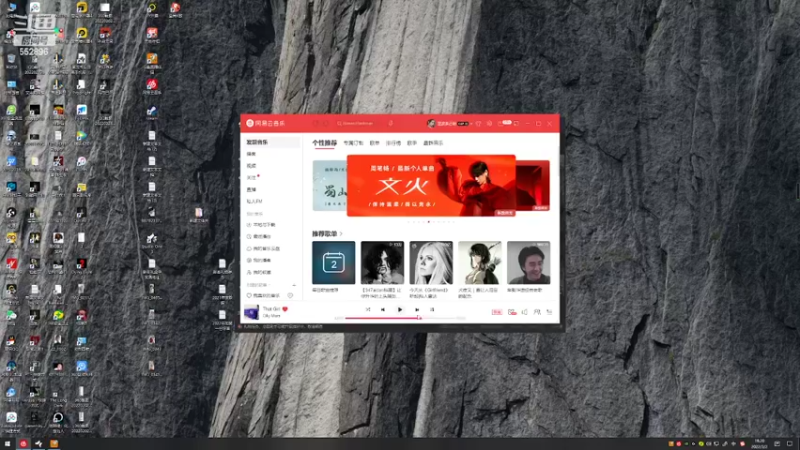Open the red 文火 banner

coord(431,186)
